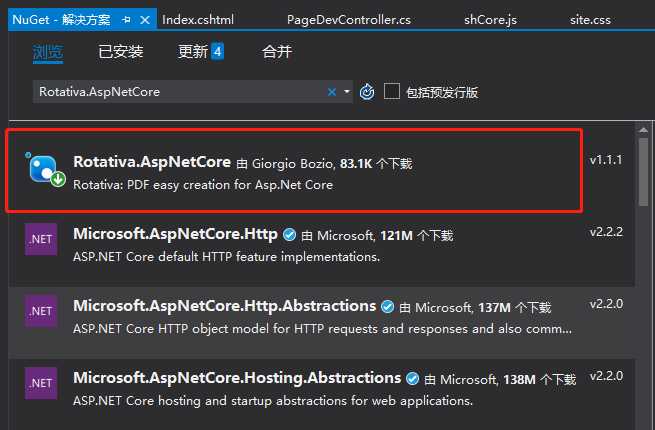Click .NET icon of Hosting.Abstractions package
The image size is (655, 430).
[41, 383]
